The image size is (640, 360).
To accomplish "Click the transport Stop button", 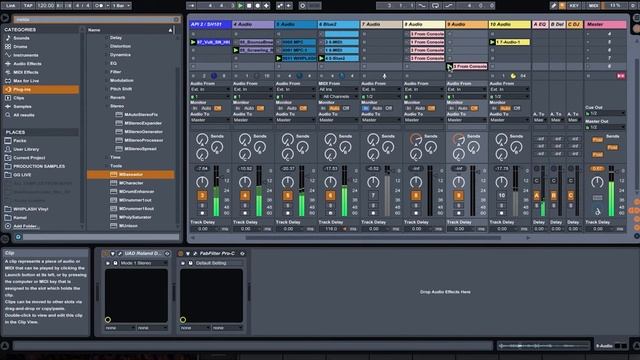I will coord(249,6).
